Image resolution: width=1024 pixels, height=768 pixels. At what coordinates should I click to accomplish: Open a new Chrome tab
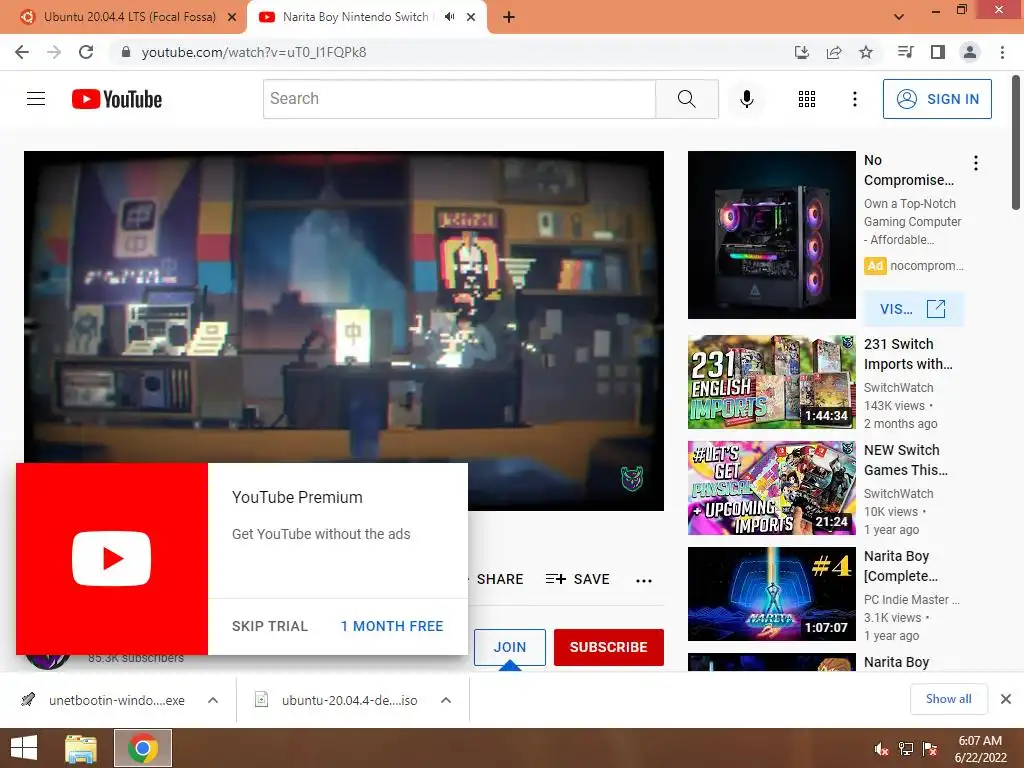click(x=509, y=17)
